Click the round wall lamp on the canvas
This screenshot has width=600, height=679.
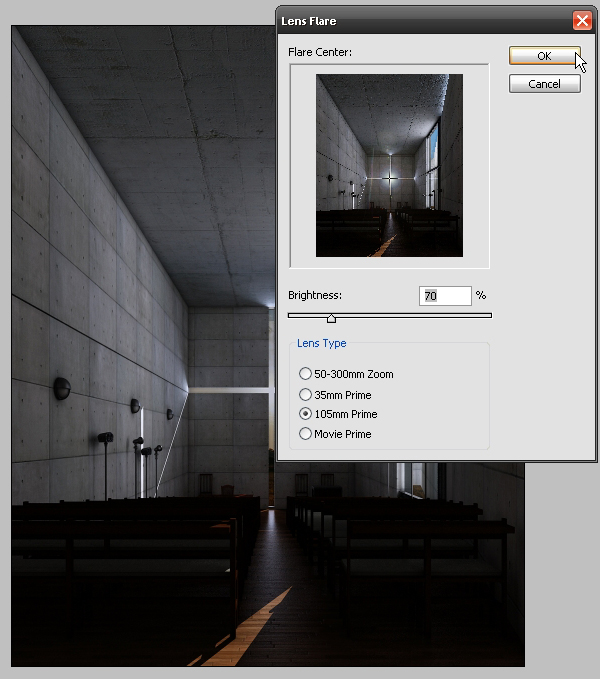(62, 386)
